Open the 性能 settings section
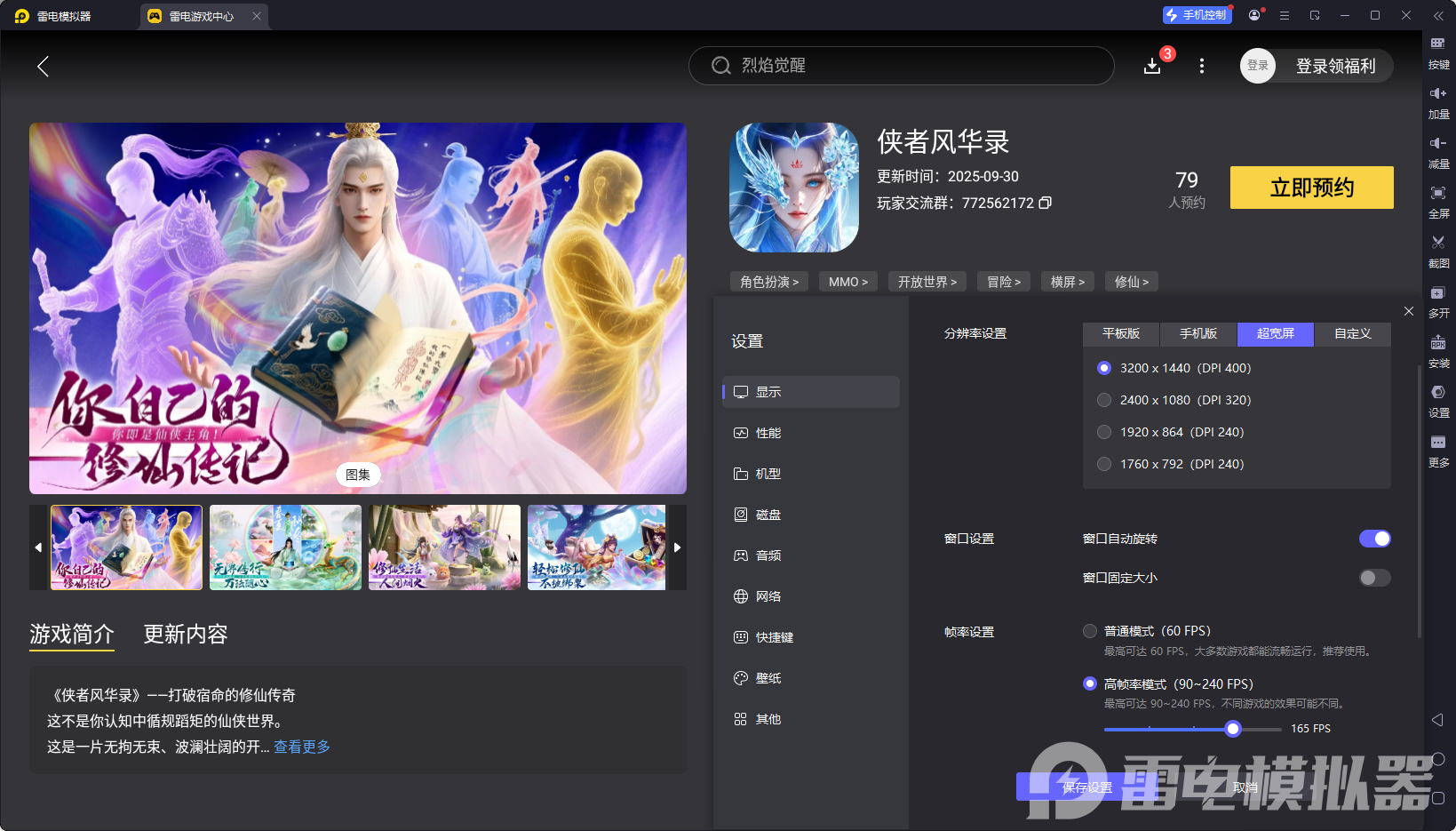This screenshot has width=1456, height=831. (768, 433)
